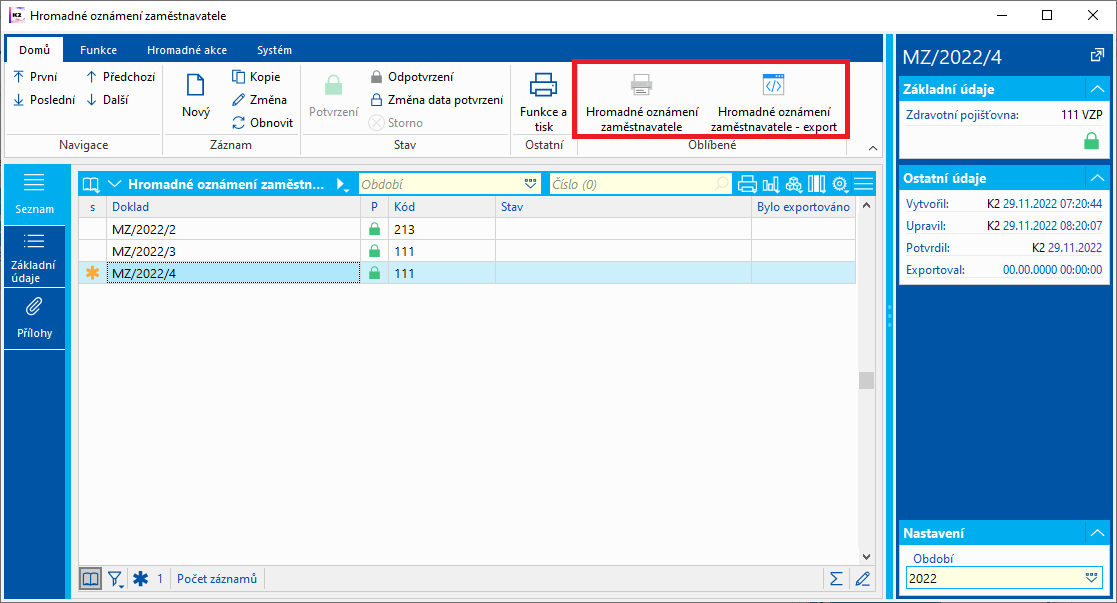Screen dimensions: 1117x603
Task: Open the Systém ribbon tab
Action: (274, 50)
